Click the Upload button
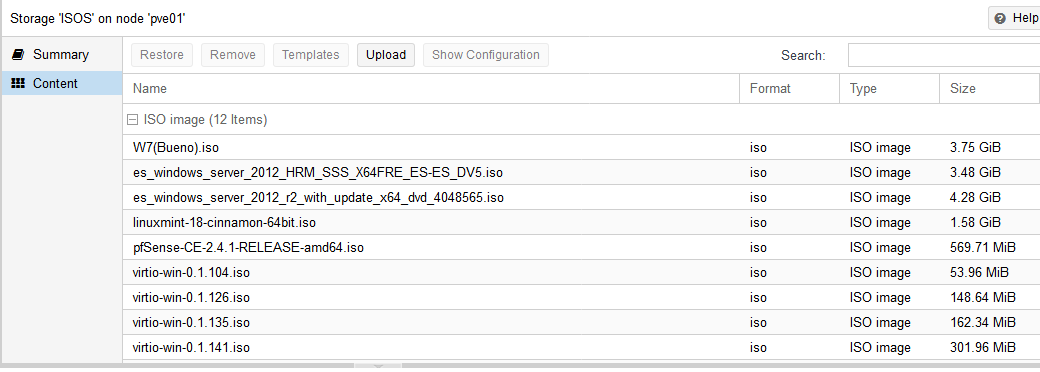1040x372 pixels. (x=386, y=55)
